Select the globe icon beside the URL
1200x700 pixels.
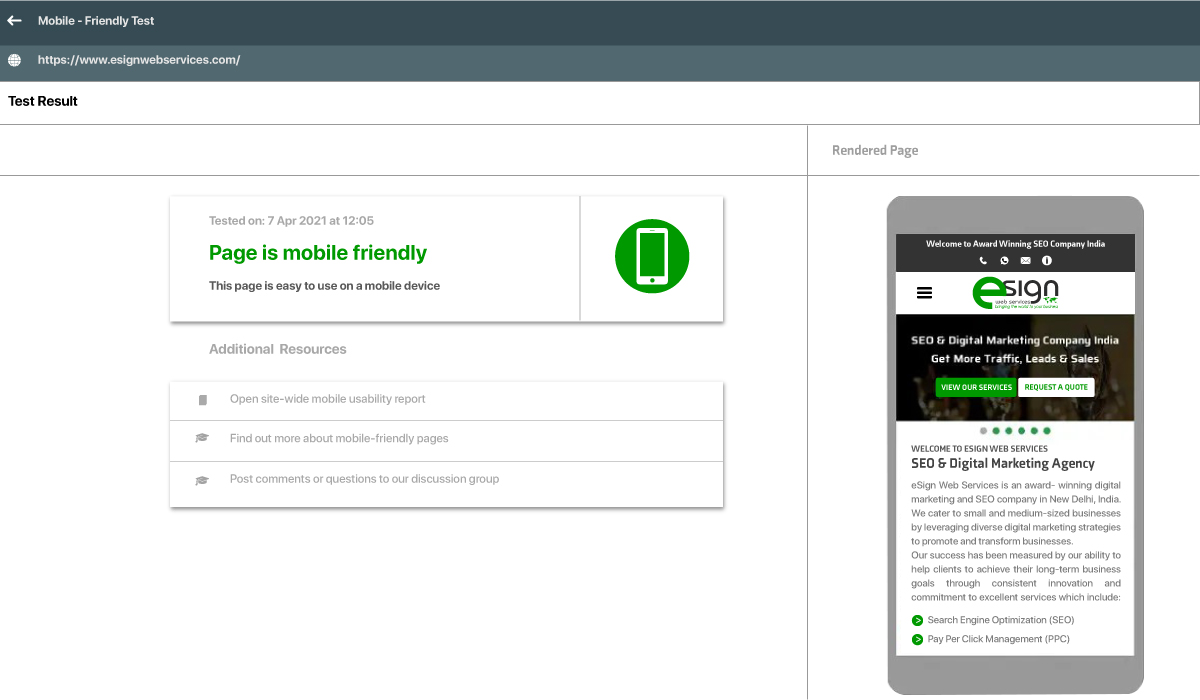pyautogui.click(x=14, y=60)
